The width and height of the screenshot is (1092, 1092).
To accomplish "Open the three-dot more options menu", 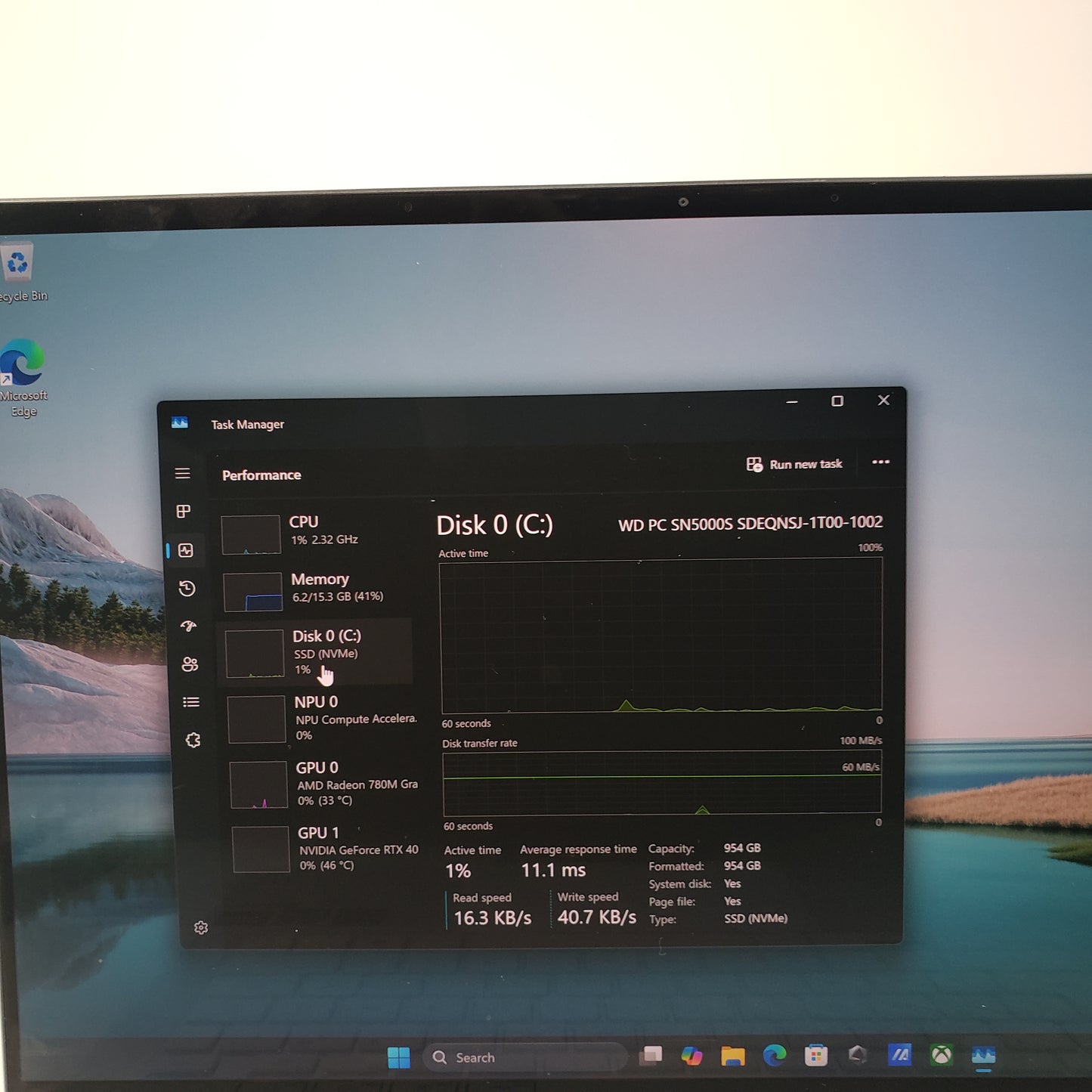I will click(880, 462).
